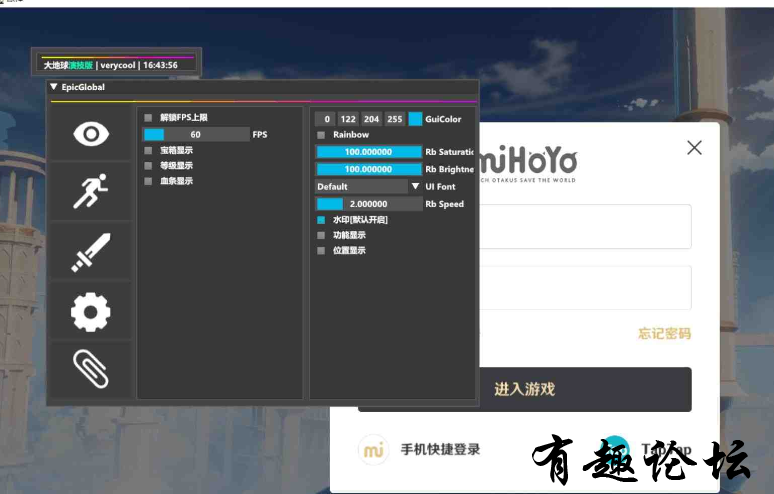Enable the 宝箱显示 checkbox

point(148,151)
